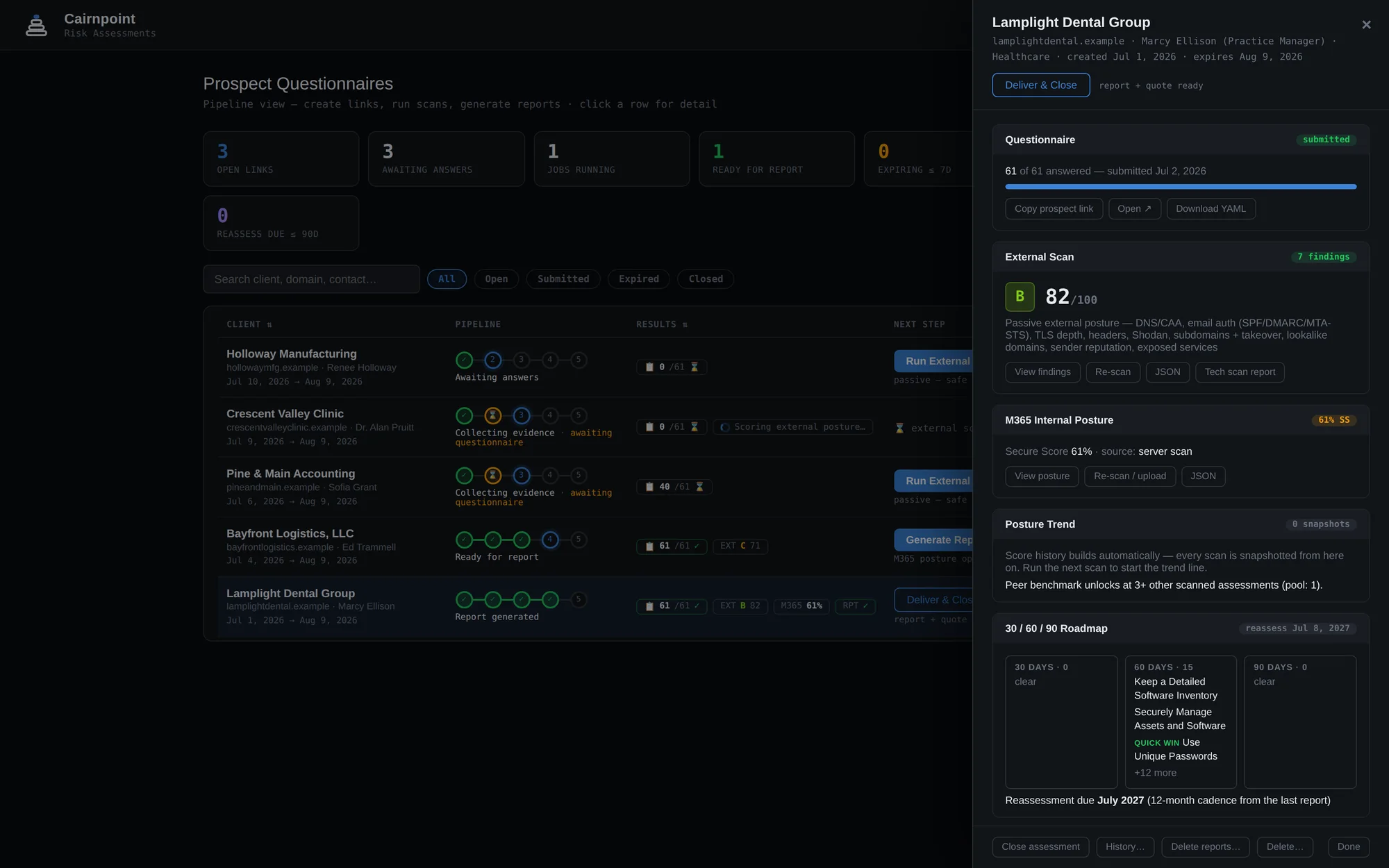Click the Done button
This screenshot has height=868, width=1389.
point(1349,846)
